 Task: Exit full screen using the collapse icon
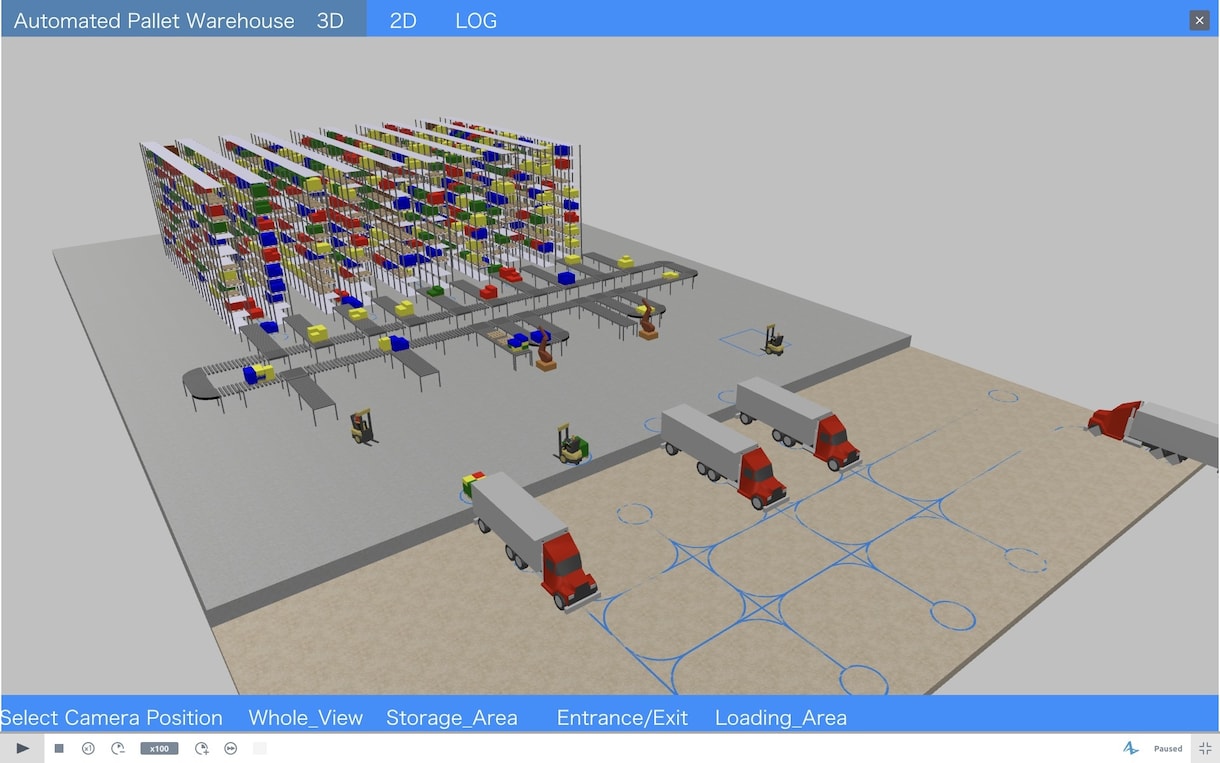pyautogui.click(x=1205, y=748)
